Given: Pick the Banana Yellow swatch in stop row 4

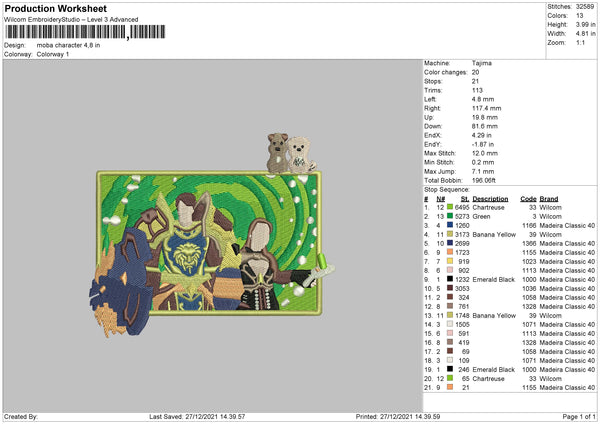Looking at the screenshot, I should coord(450,235).
